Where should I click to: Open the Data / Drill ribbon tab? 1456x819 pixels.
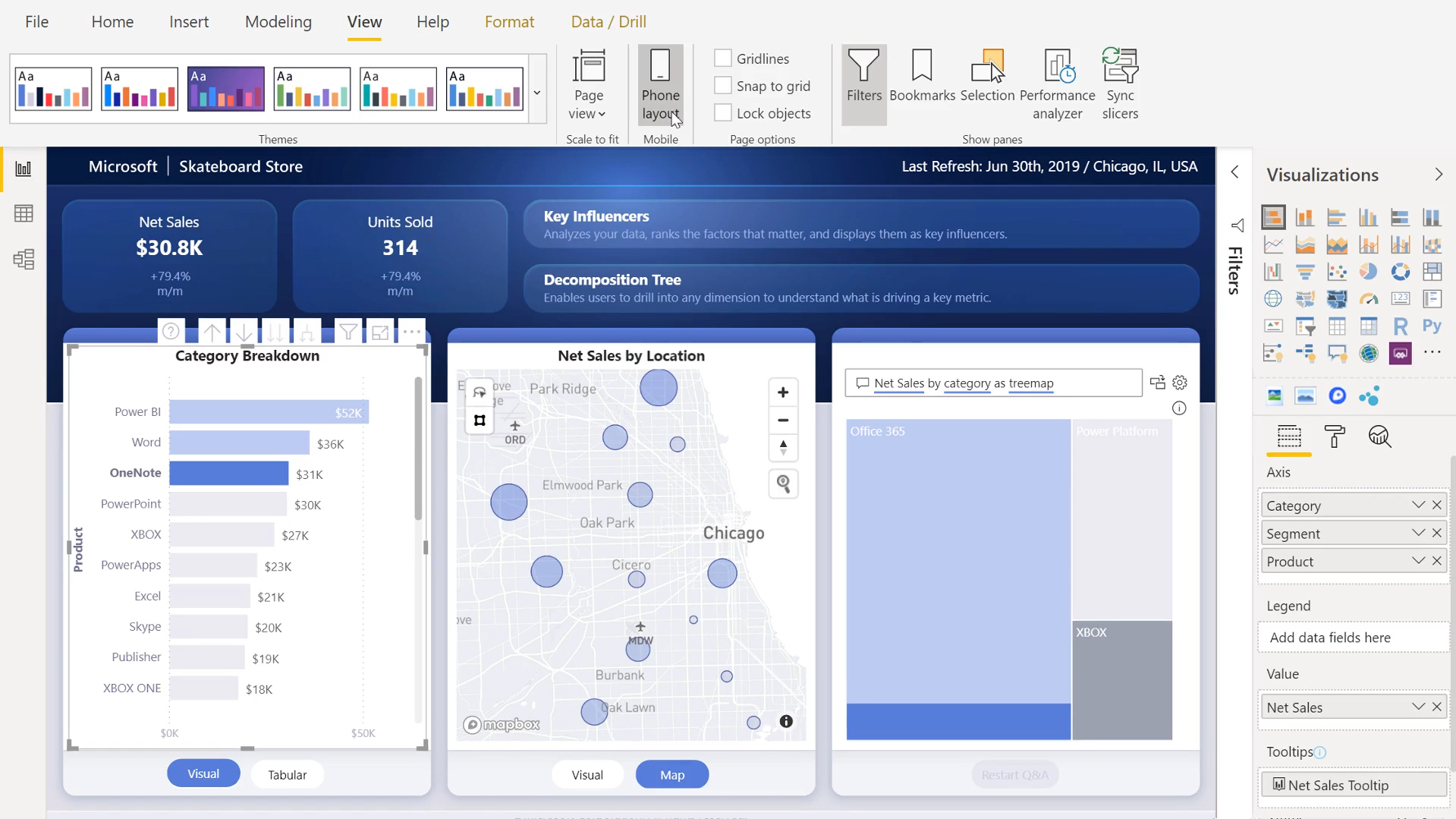[x=609, y=22]
